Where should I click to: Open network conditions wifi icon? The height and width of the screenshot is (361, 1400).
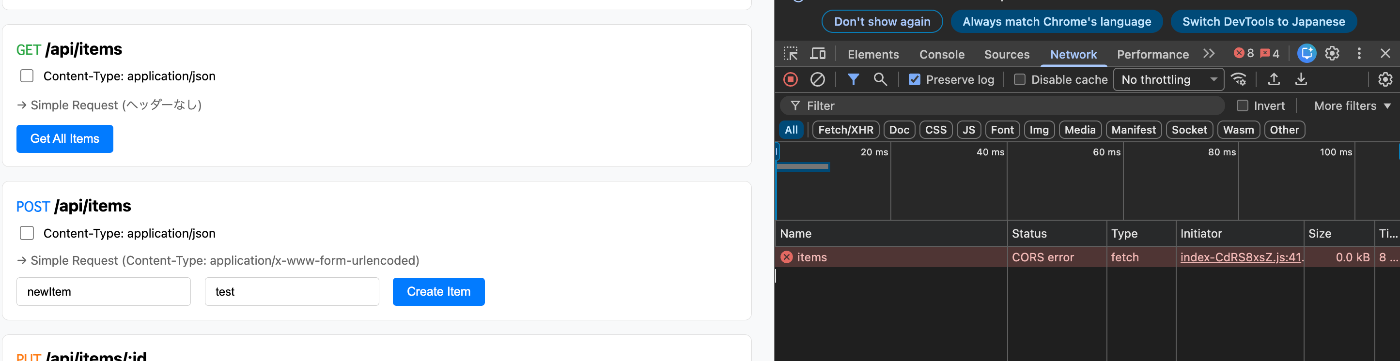click(1239, 79)
